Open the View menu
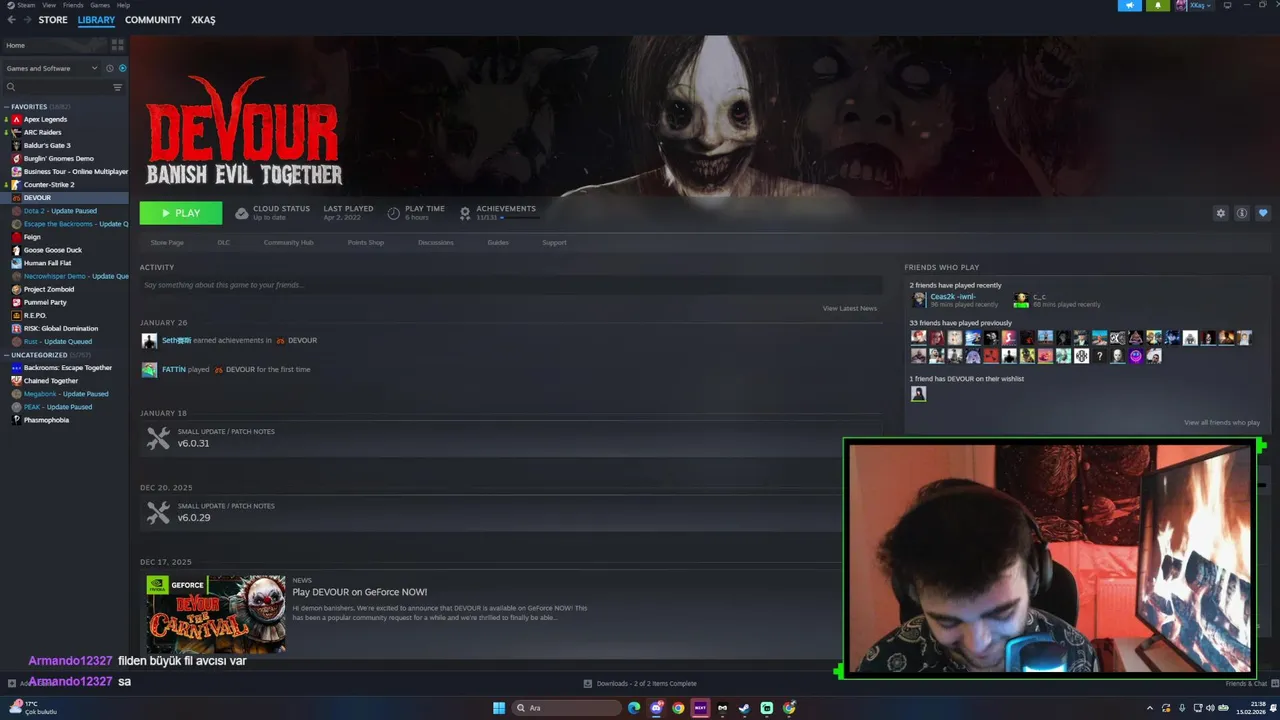 click(x=49, y=5)
